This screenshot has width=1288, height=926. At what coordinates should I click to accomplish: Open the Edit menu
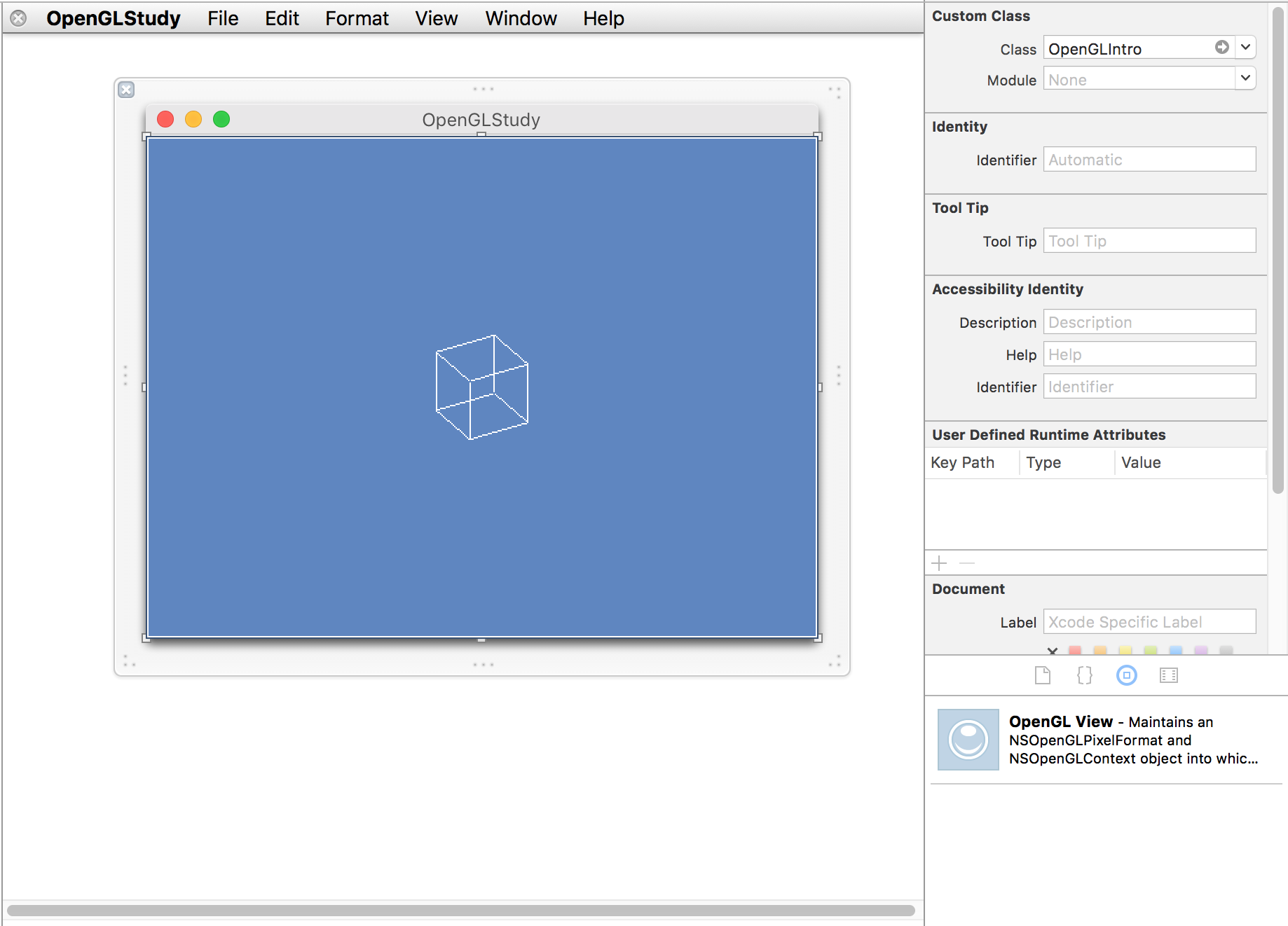click(282, 18)
